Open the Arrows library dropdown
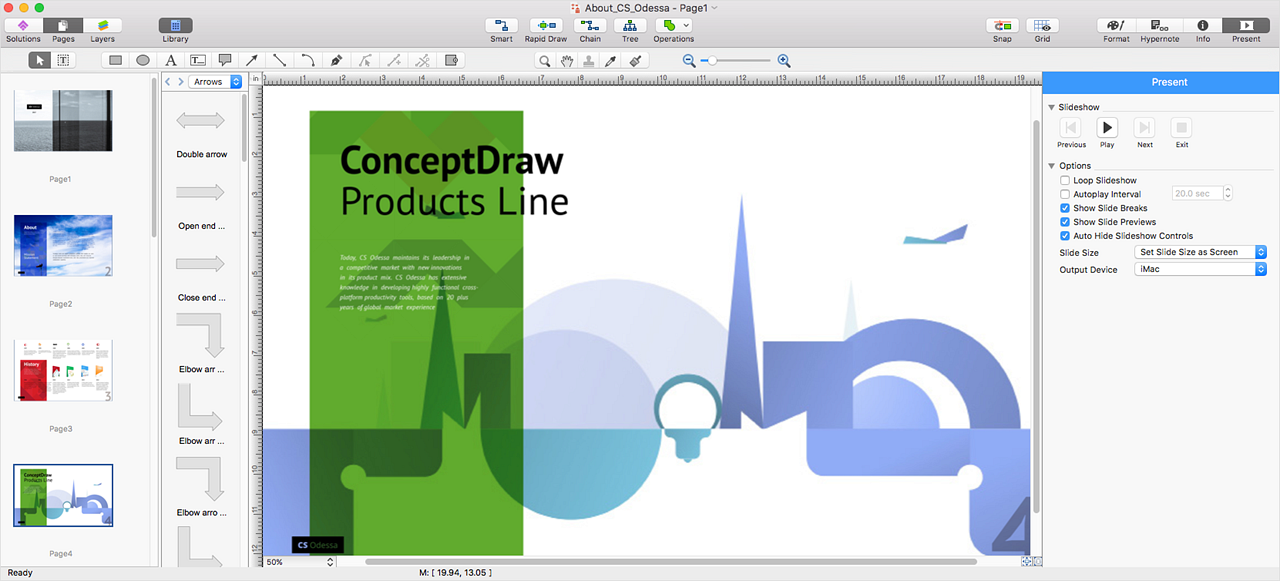1280x581 pixels. 216,82
